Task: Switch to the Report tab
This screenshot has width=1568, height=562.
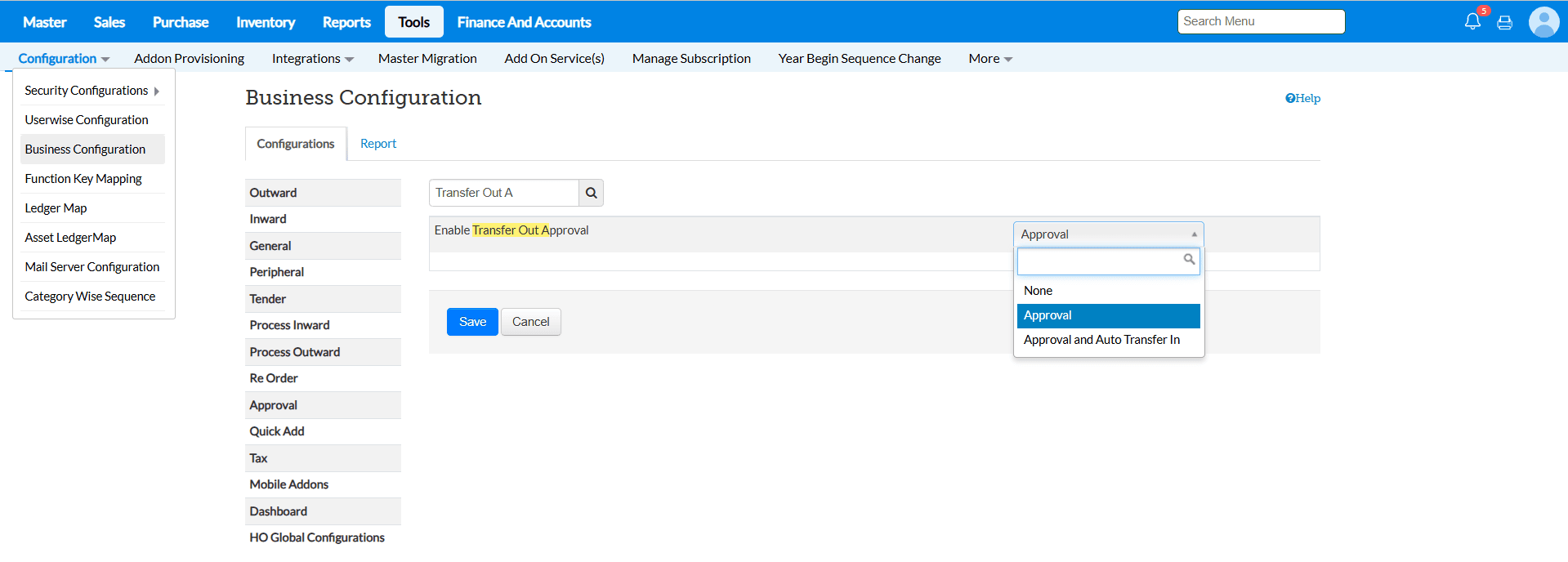Action: point(377,144)
